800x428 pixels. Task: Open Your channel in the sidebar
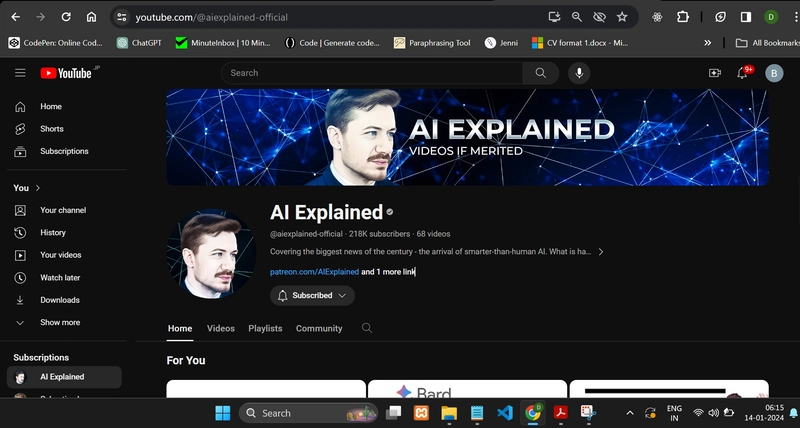coord(64,210)
